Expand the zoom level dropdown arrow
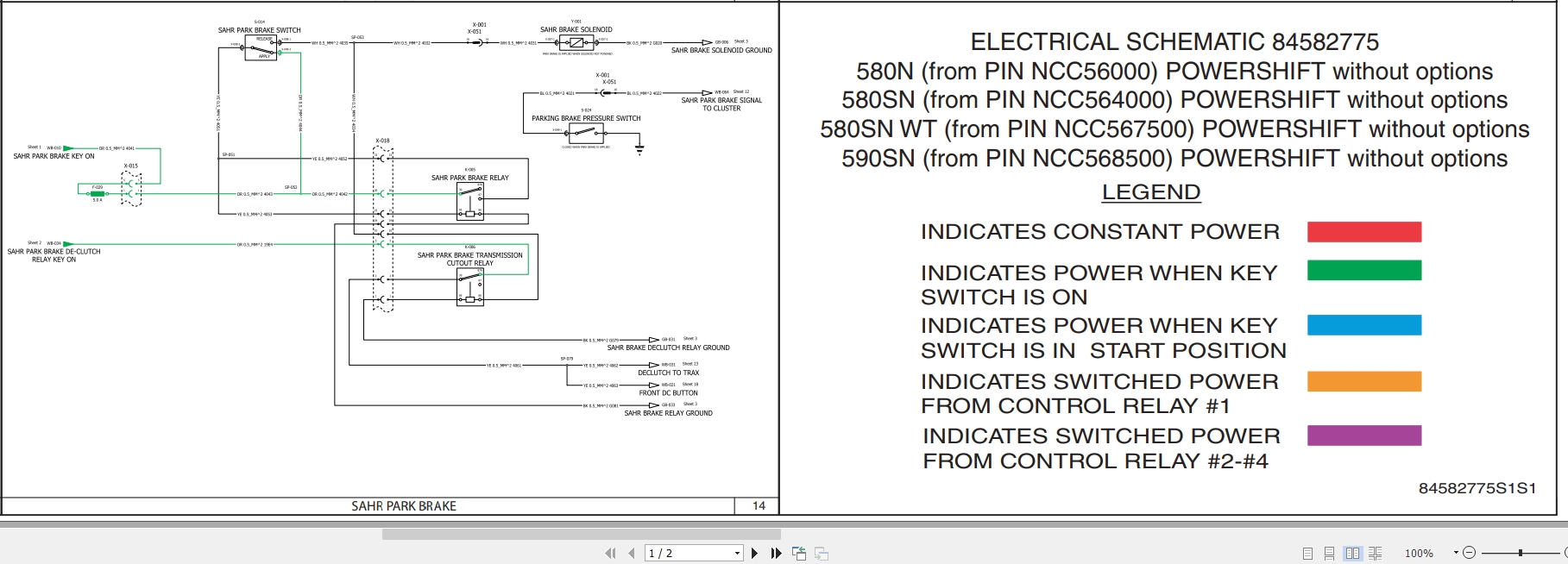 [1456, 553]
